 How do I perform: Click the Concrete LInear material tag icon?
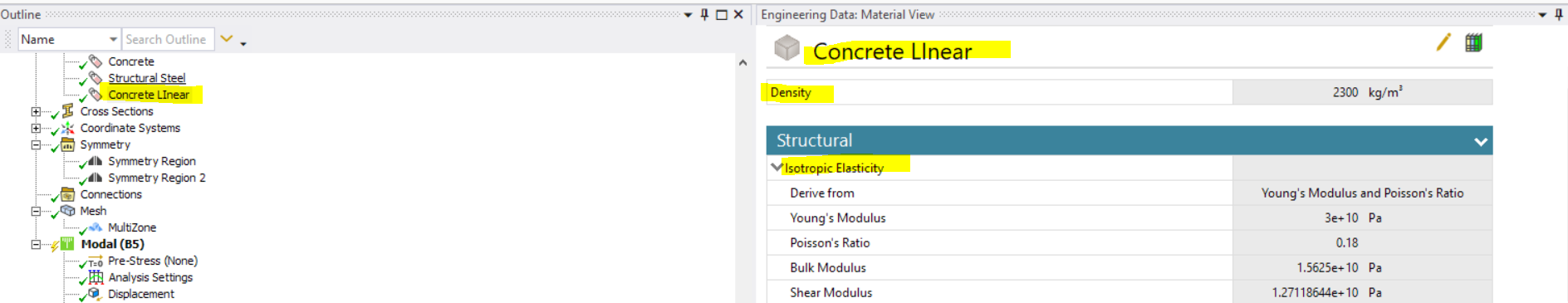(x=96, y=94)
